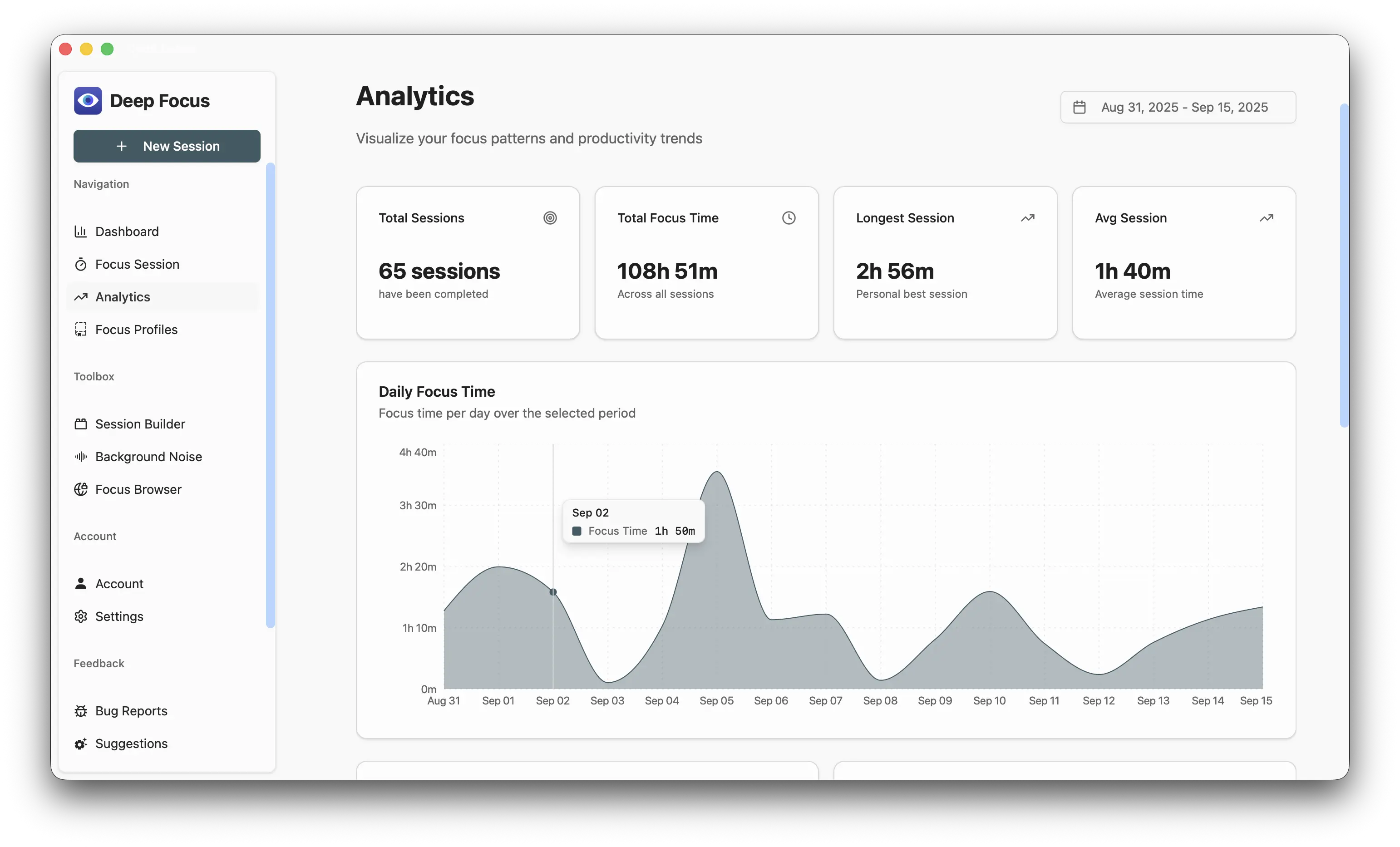Go to the Analytics page
1400x847 pixels.
(123, 297)
